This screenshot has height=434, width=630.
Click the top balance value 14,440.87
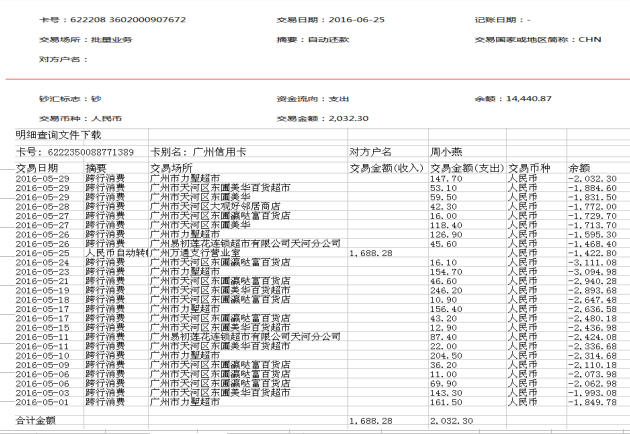click(x=530, y=98)
